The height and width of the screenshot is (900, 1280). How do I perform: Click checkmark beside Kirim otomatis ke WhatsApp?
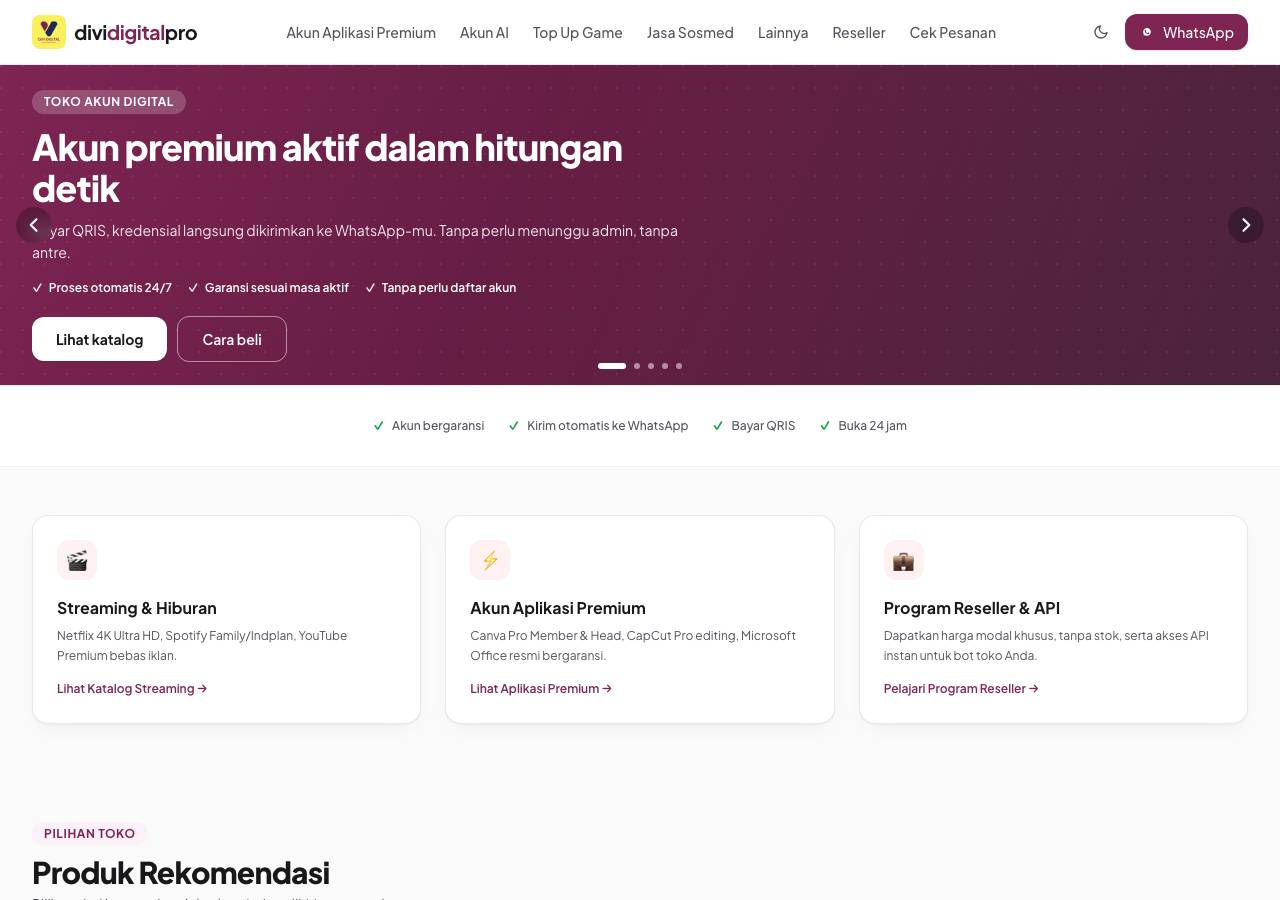pyautogui.click(x=514, y=426)
